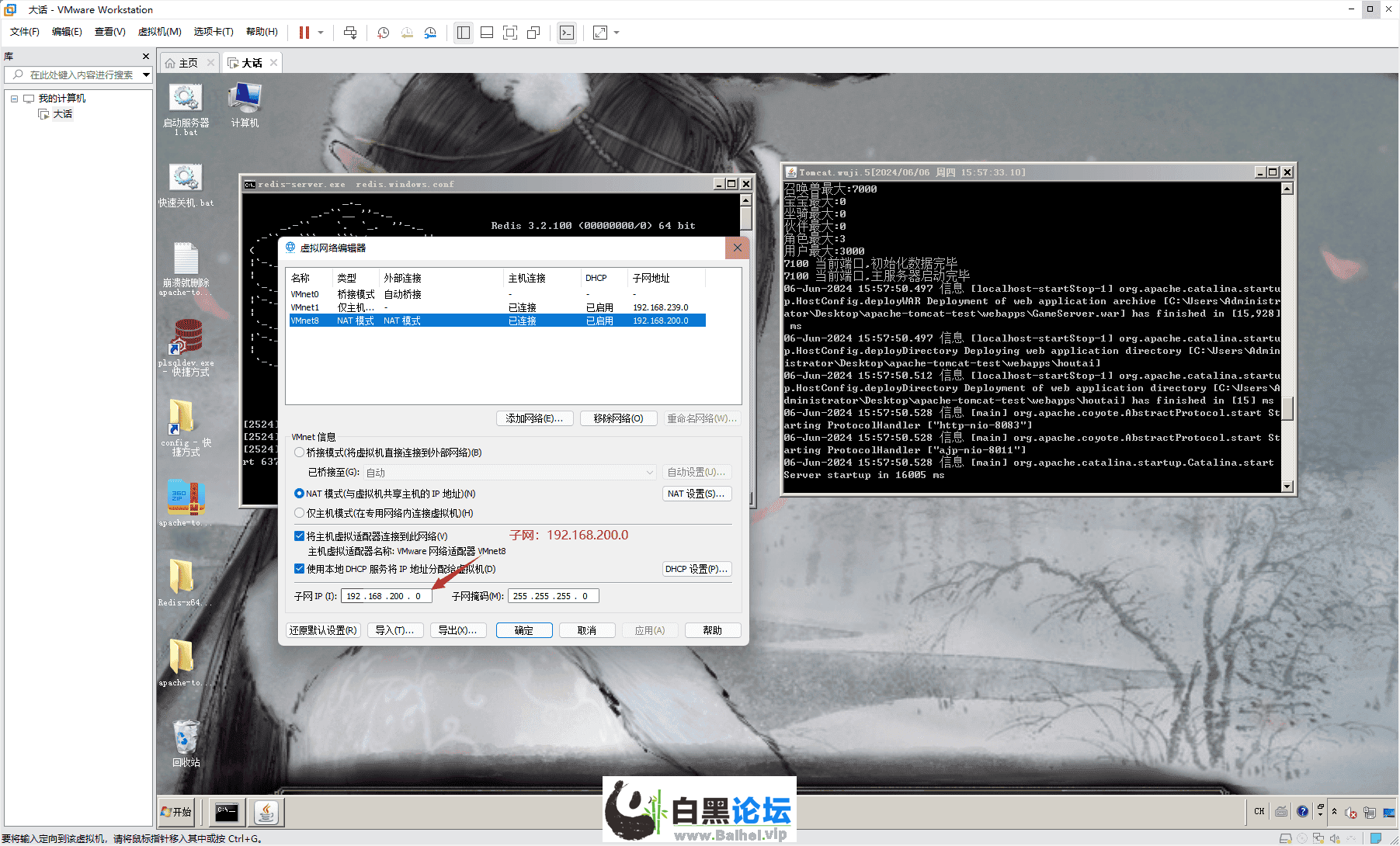
Task: Open the library search dropdown arrow
Action: [146, 75]
